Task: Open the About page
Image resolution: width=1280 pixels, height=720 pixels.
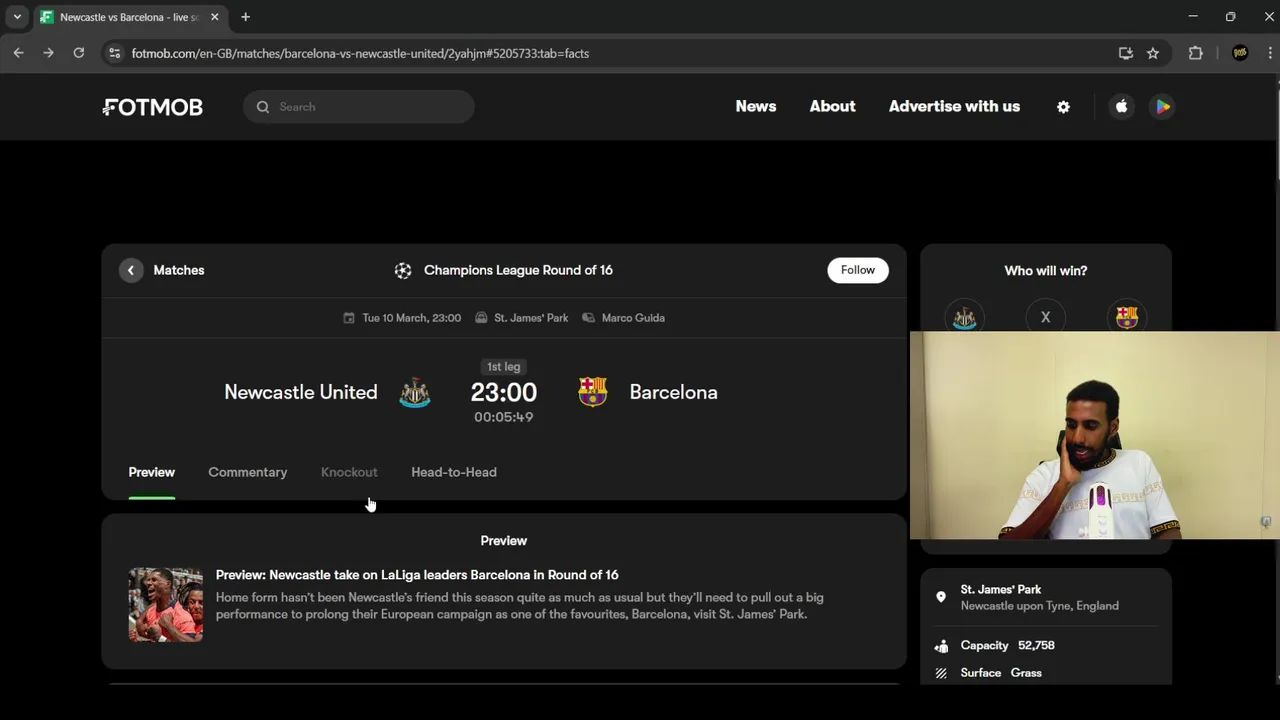Action: click(832, 106)
